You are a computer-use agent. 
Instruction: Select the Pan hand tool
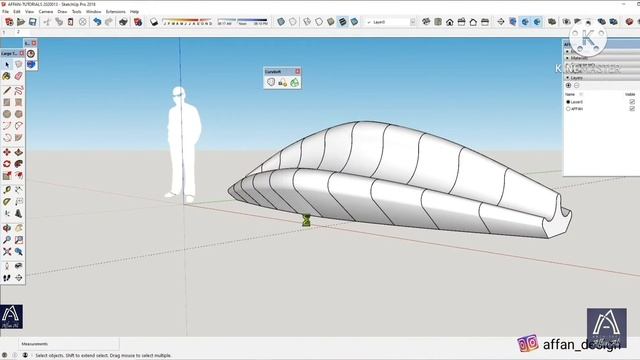click(x=18, y=228)
